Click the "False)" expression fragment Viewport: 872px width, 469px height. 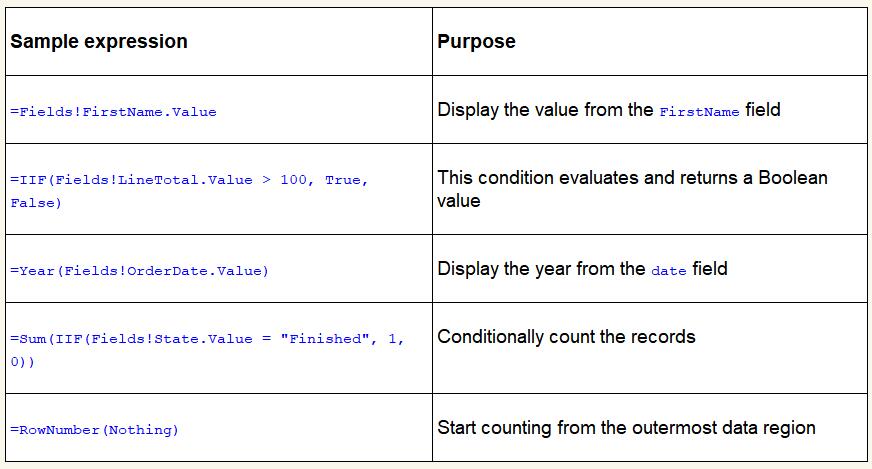pyautogui.click(x=36, y=203)
